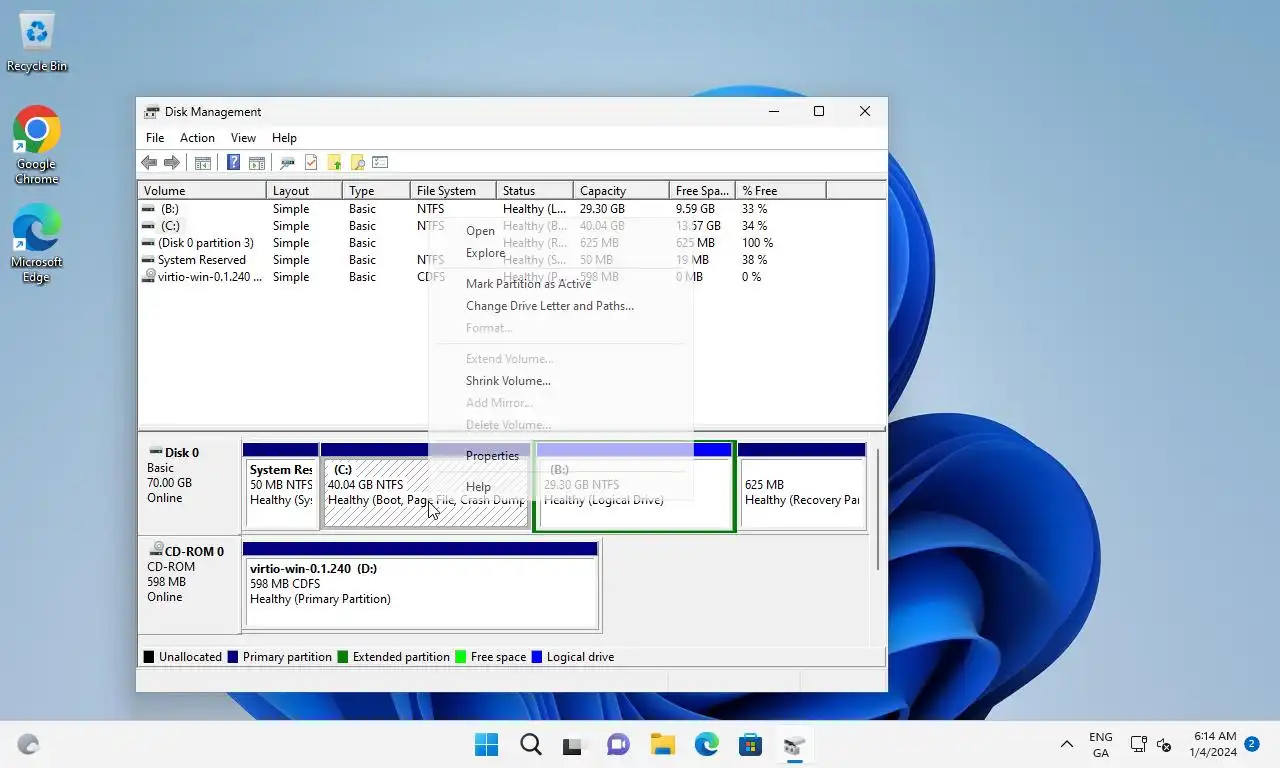The image size is (1280, 768).
Task: Open File Explorer from taskbar
Action: [662, 745]
